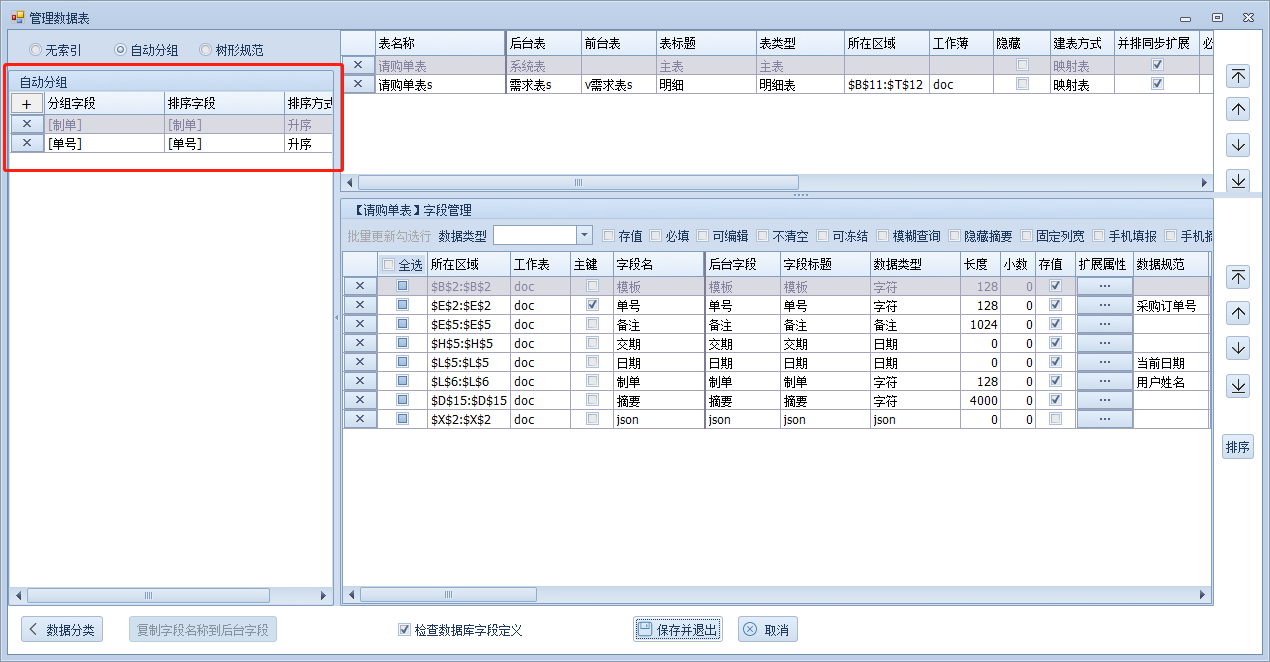Collapse left panel using splitter arrow
This screenshot has width=1270, height=662.
tap(337, 318)
